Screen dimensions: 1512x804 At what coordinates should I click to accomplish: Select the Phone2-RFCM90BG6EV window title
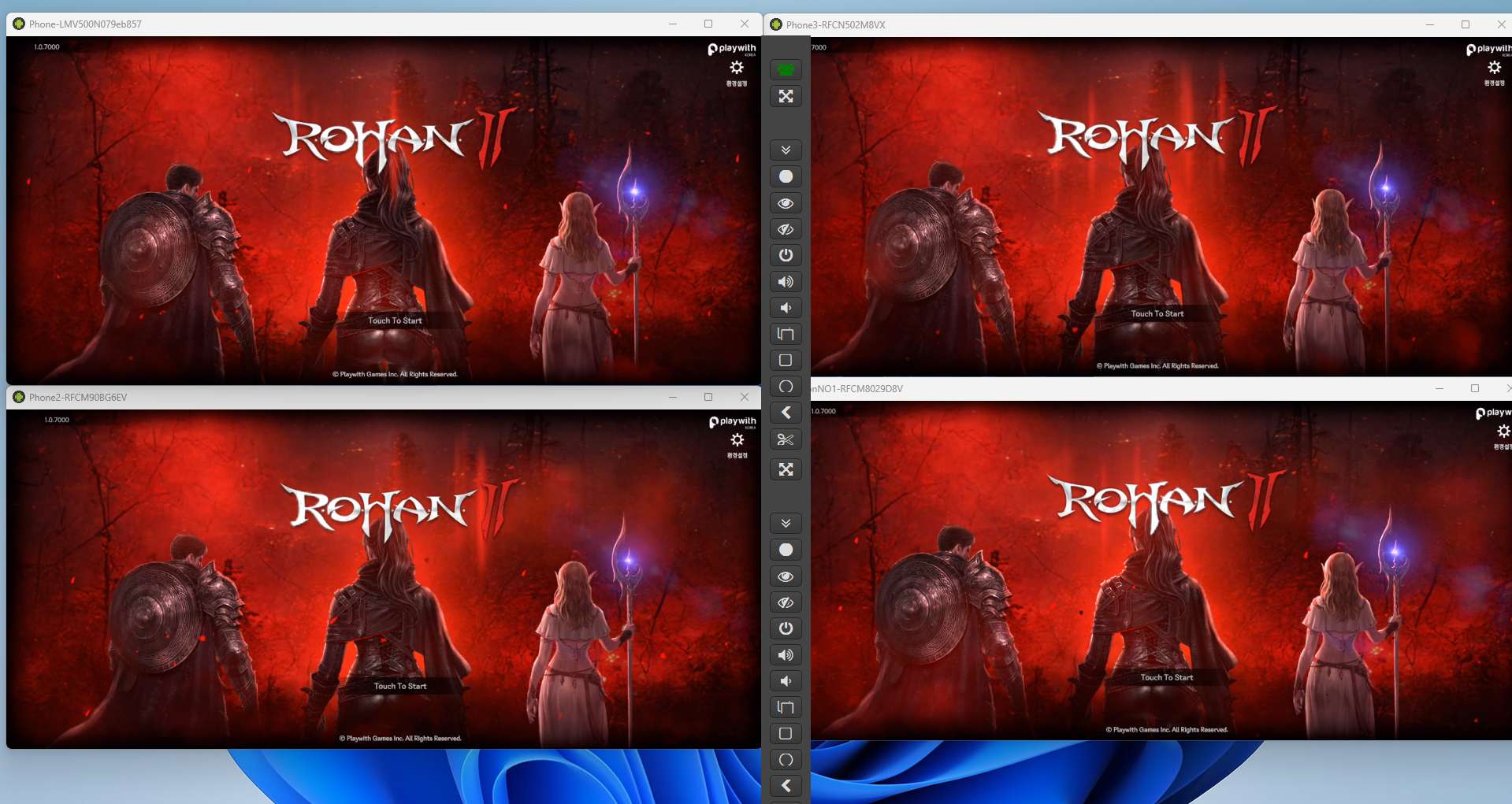pyautogui.click(x=78, y=398)
